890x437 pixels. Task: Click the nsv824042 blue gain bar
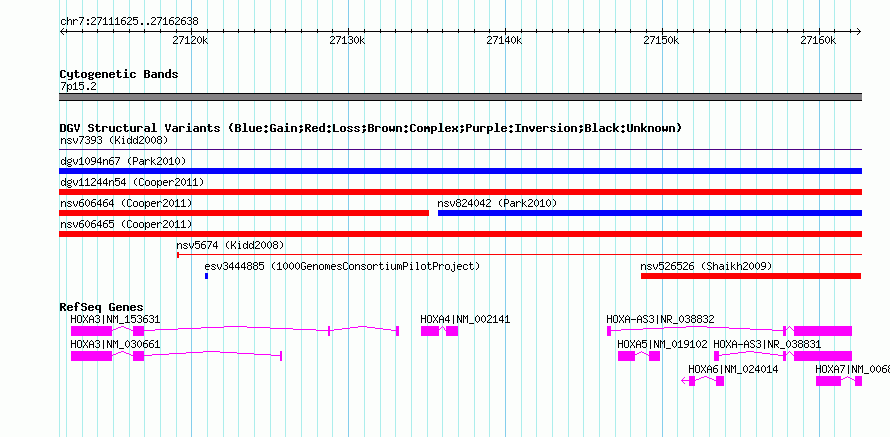[650, 213]
